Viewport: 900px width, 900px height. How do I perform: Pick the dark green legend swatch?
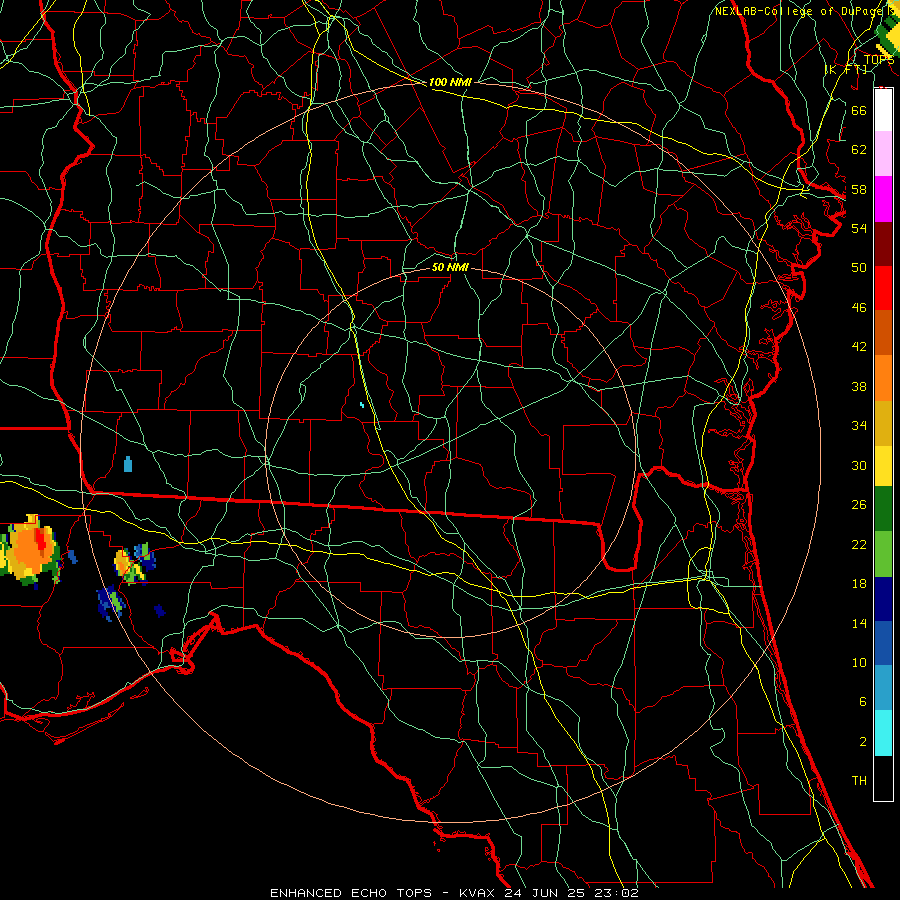[x=883, y=509]
